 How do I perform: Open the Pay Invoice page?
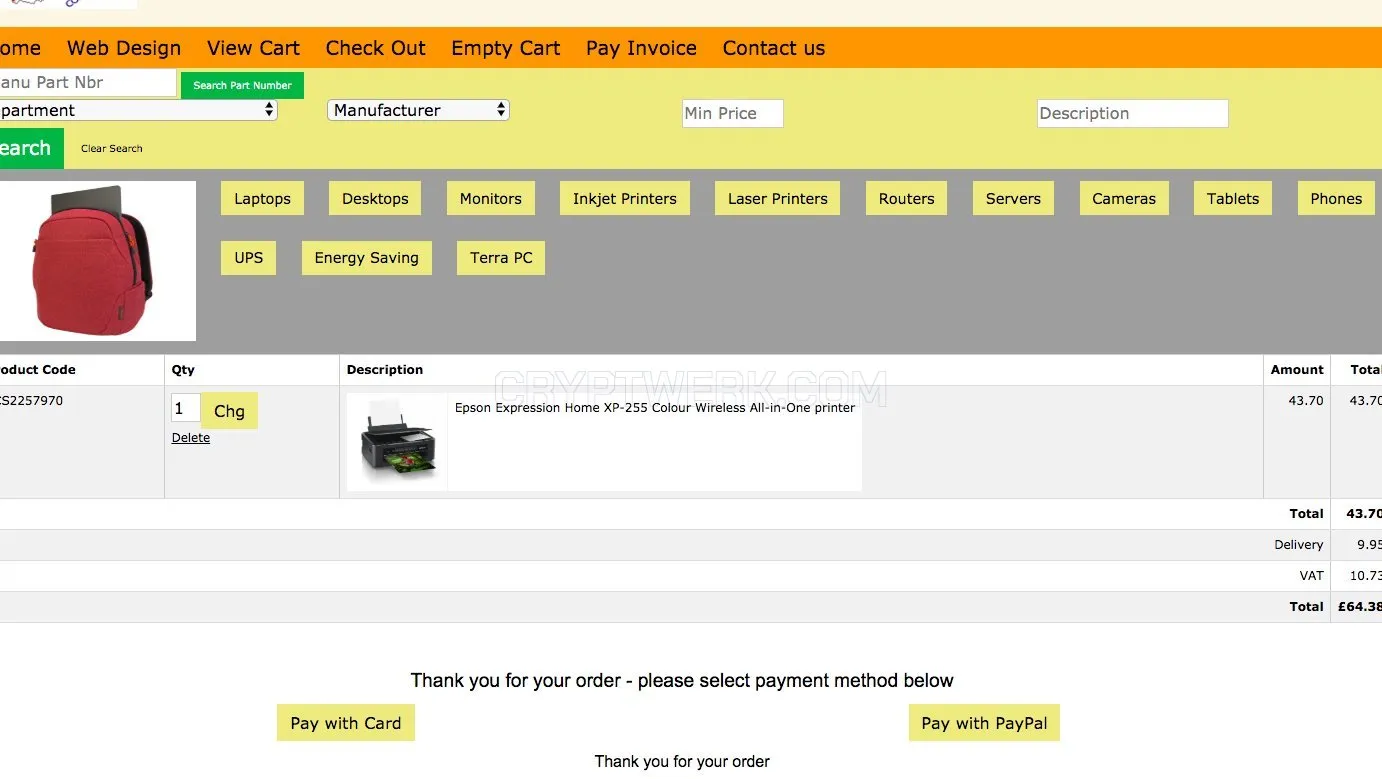641,48
